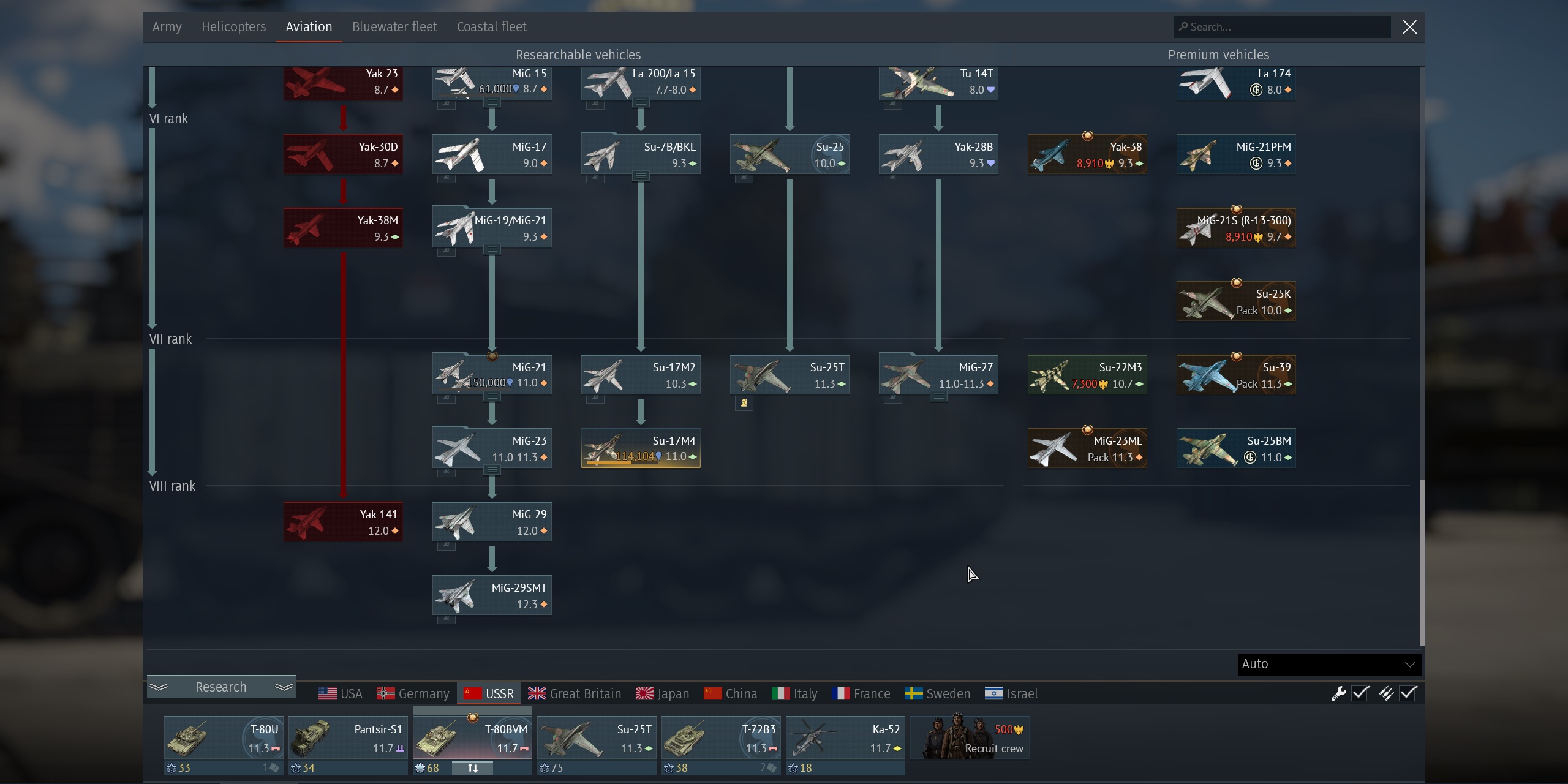
Task: Select the Su-25 10.0 aircraft card
Action: coord(790,154)
